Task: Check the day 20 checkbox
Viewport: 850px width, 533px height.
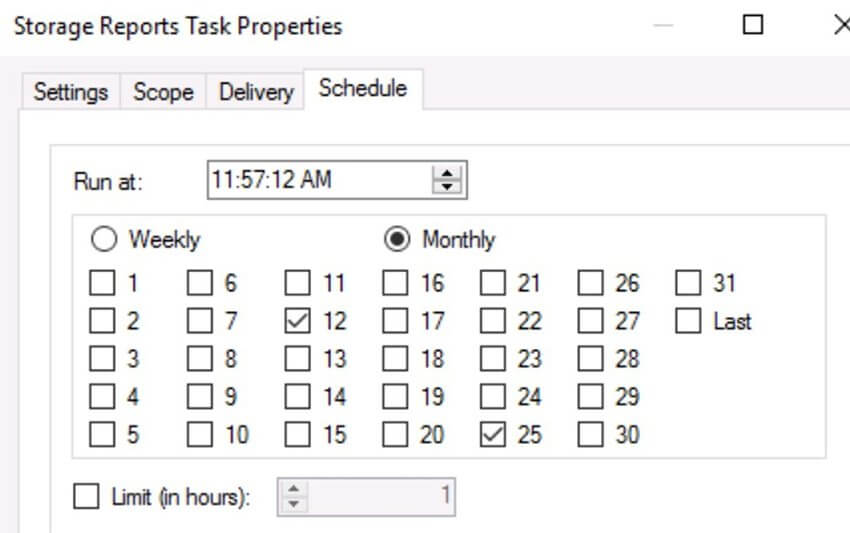Action: tap(395, 434)
